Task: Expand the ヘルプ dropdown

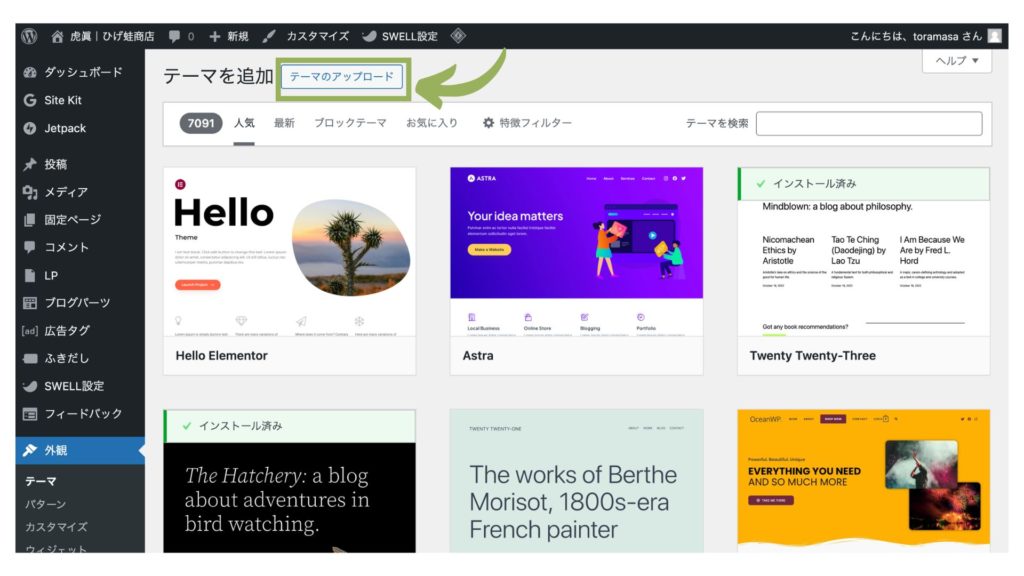Action: point(956,61)
